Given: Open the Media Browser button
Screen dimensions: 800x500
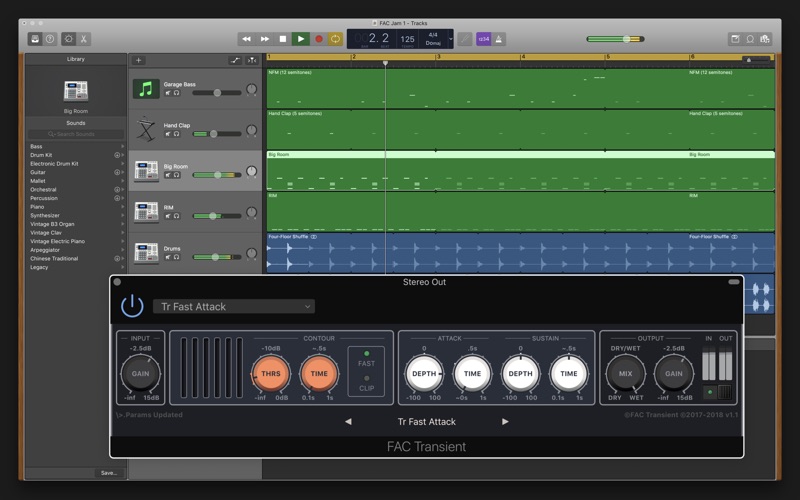Looking at the screenshot, I should 765,39.
